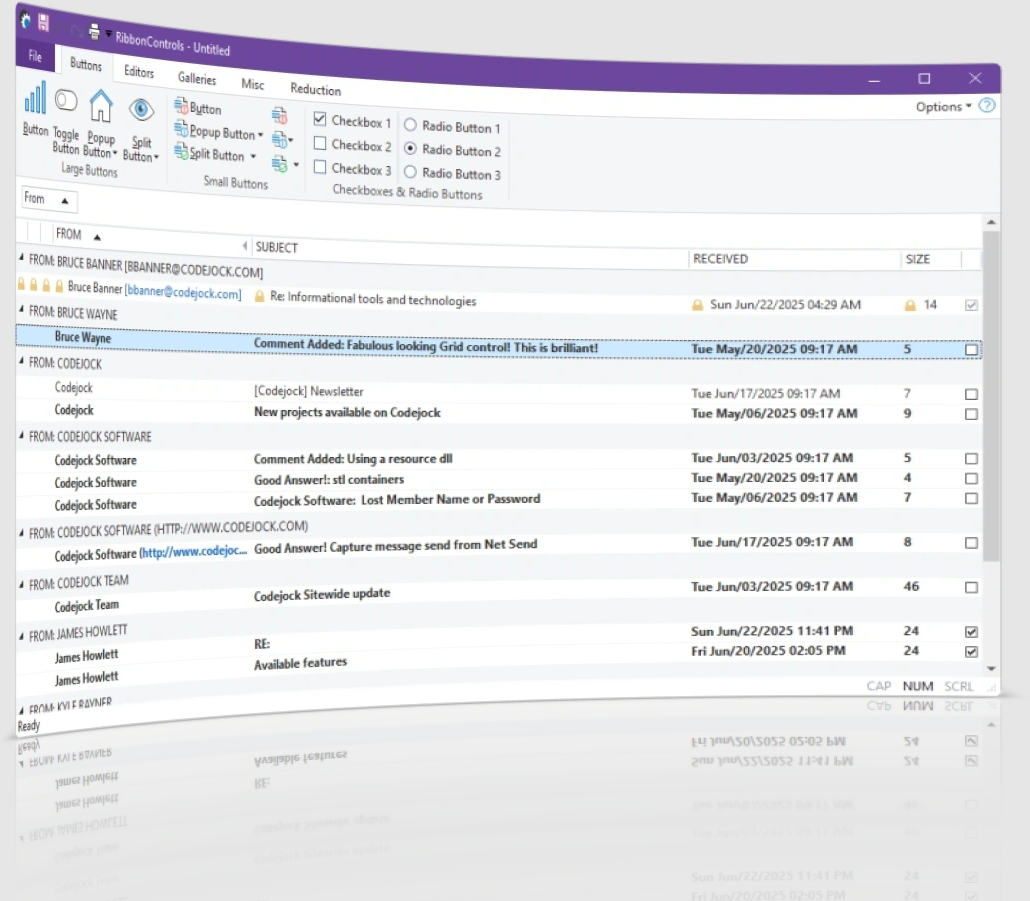Uncheck Checkbox 1
This screenshot has height=901, width=1030.
[x=322, y=119]
